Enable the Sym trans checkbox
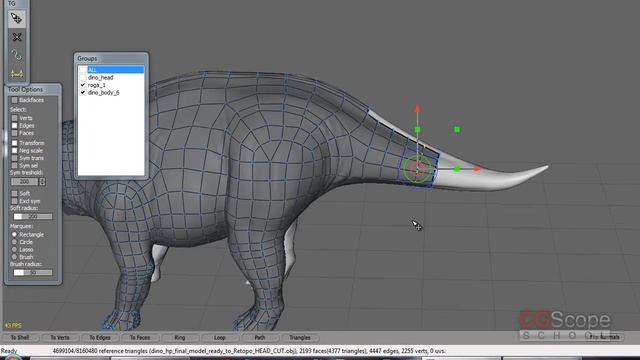640x360 pixels. click(15, 158)
